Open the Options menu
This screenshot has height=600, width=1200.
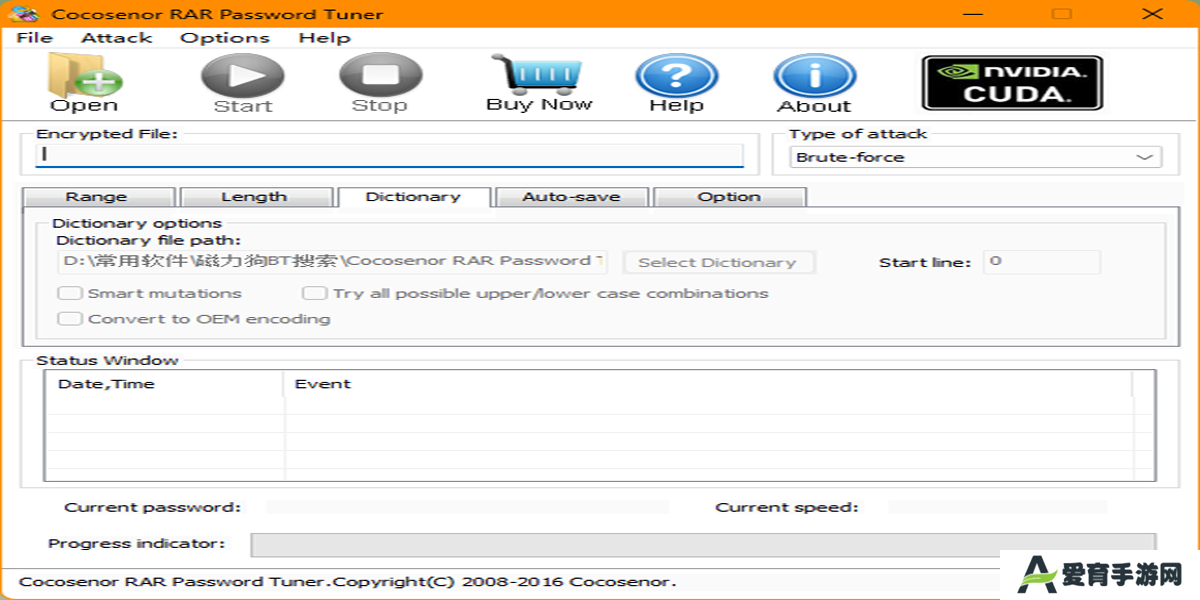pyautogui.click(x=225, y=38)
